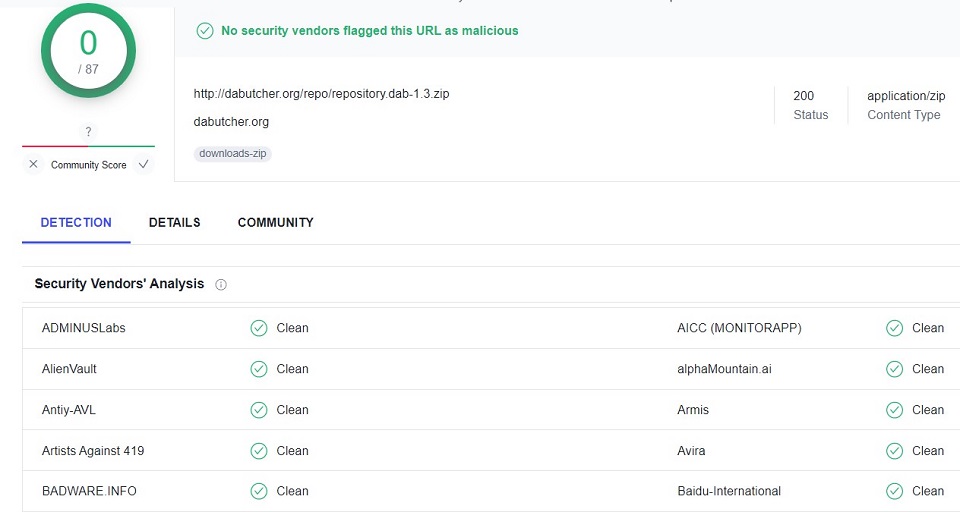
Task: Click the Artists Against 419 vendor name
Action: point(93,451)
